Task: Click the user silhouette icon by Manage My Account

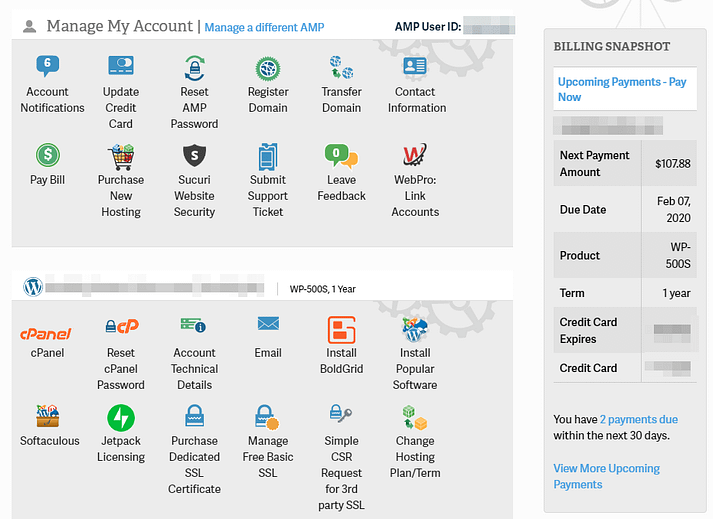Action: pos(30,27)
